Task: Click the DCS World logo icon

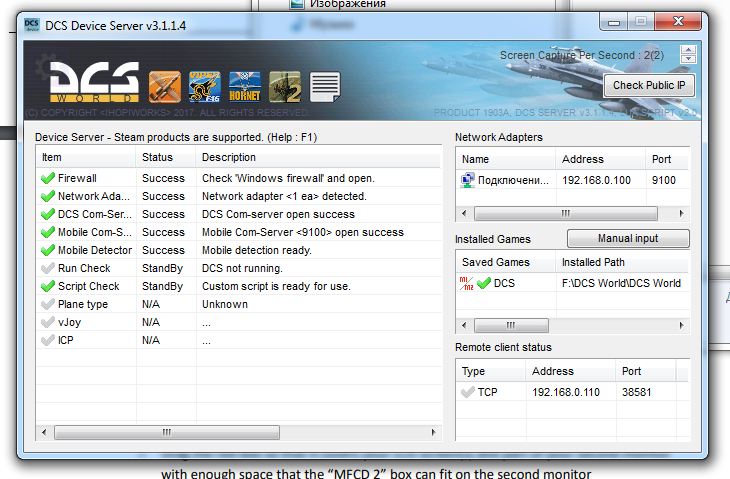Action: tap(94, 82)
